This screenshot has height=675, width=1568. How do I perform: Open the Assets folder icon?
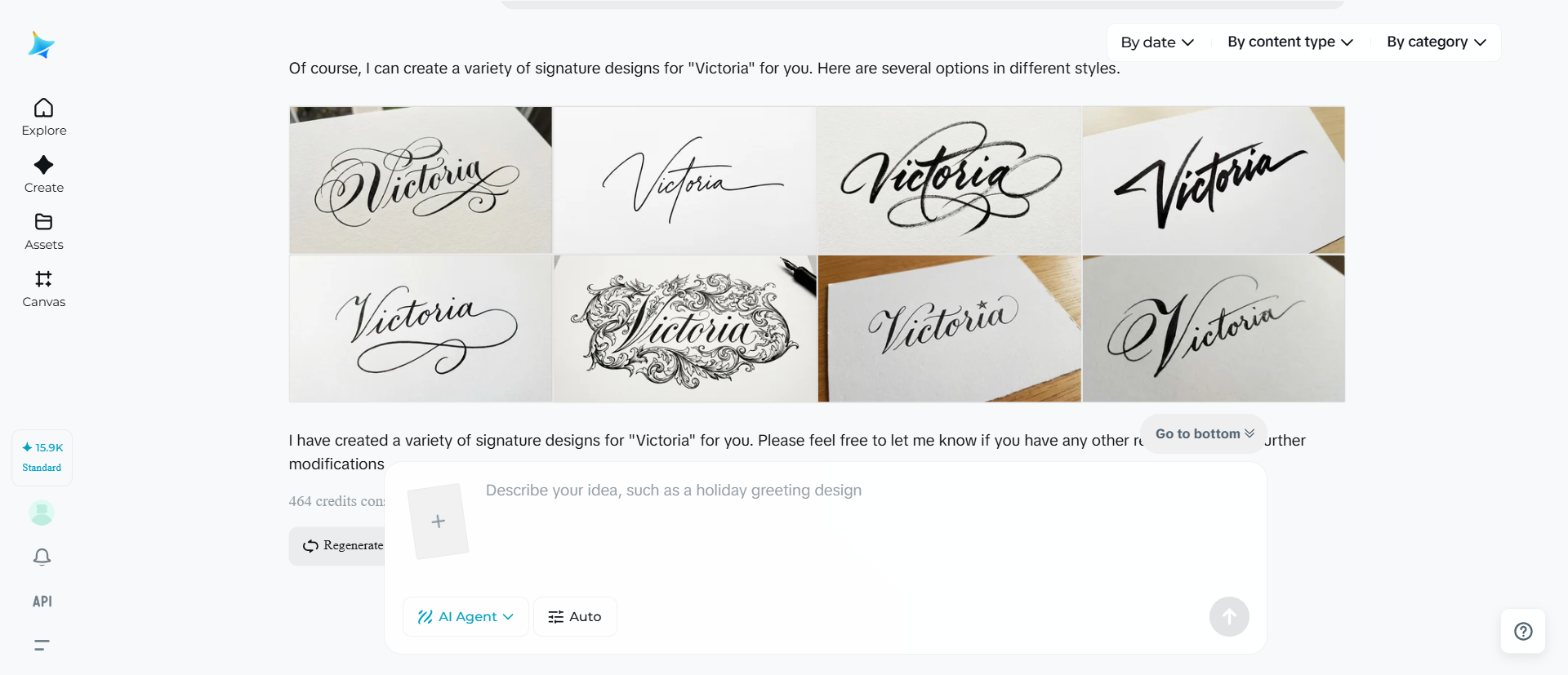44,223
